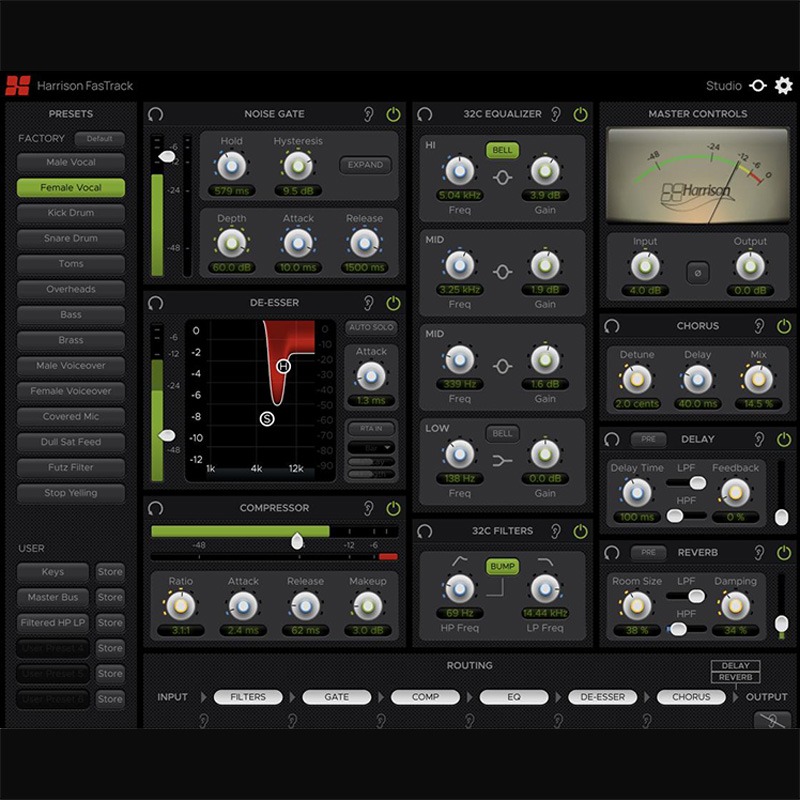Toggle De-Esser power button
800x800 pixels.
[393, 304]
